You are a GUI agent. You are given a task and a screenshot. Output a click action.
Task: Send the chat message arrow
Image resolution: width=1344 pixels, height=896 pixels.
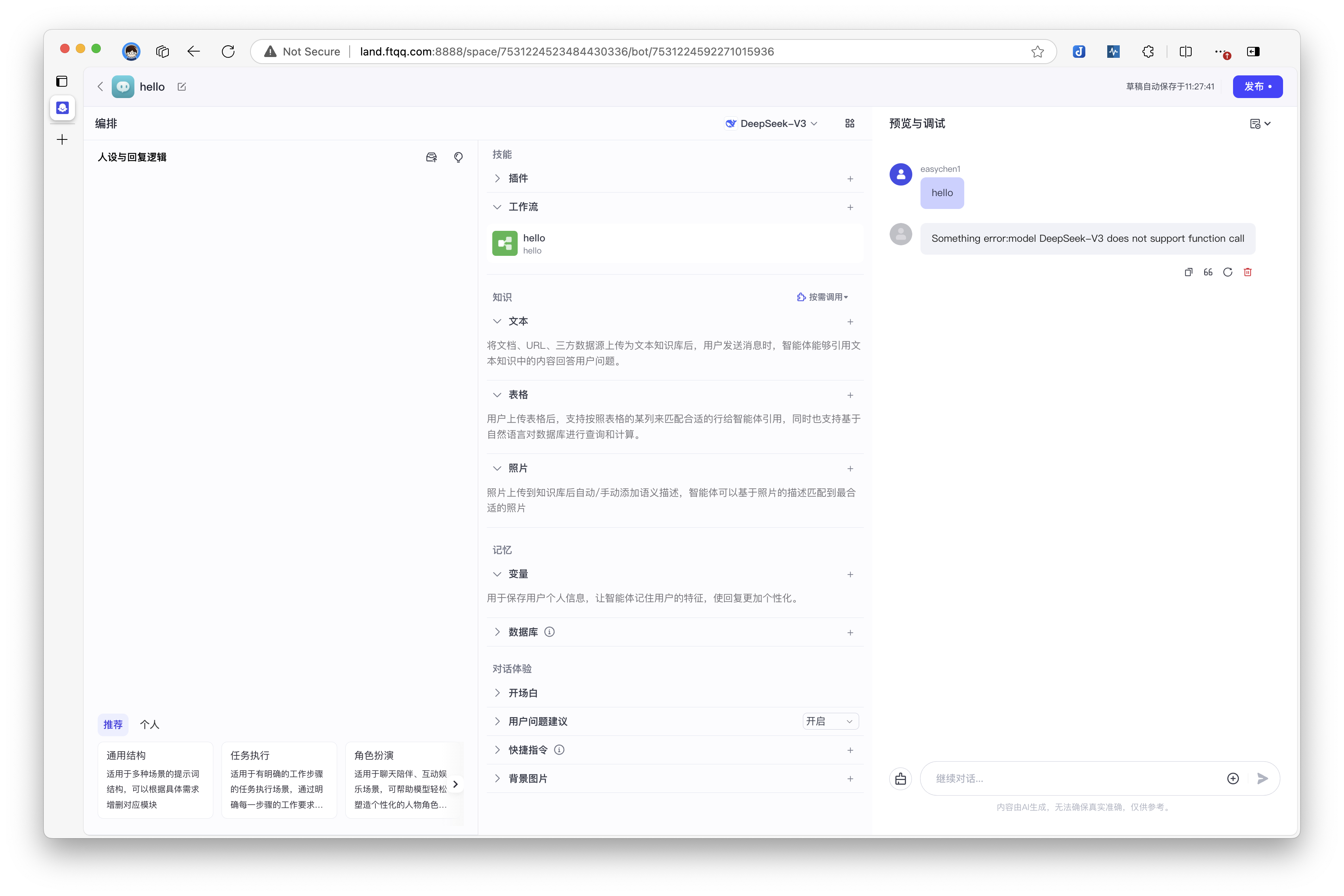1262,778
